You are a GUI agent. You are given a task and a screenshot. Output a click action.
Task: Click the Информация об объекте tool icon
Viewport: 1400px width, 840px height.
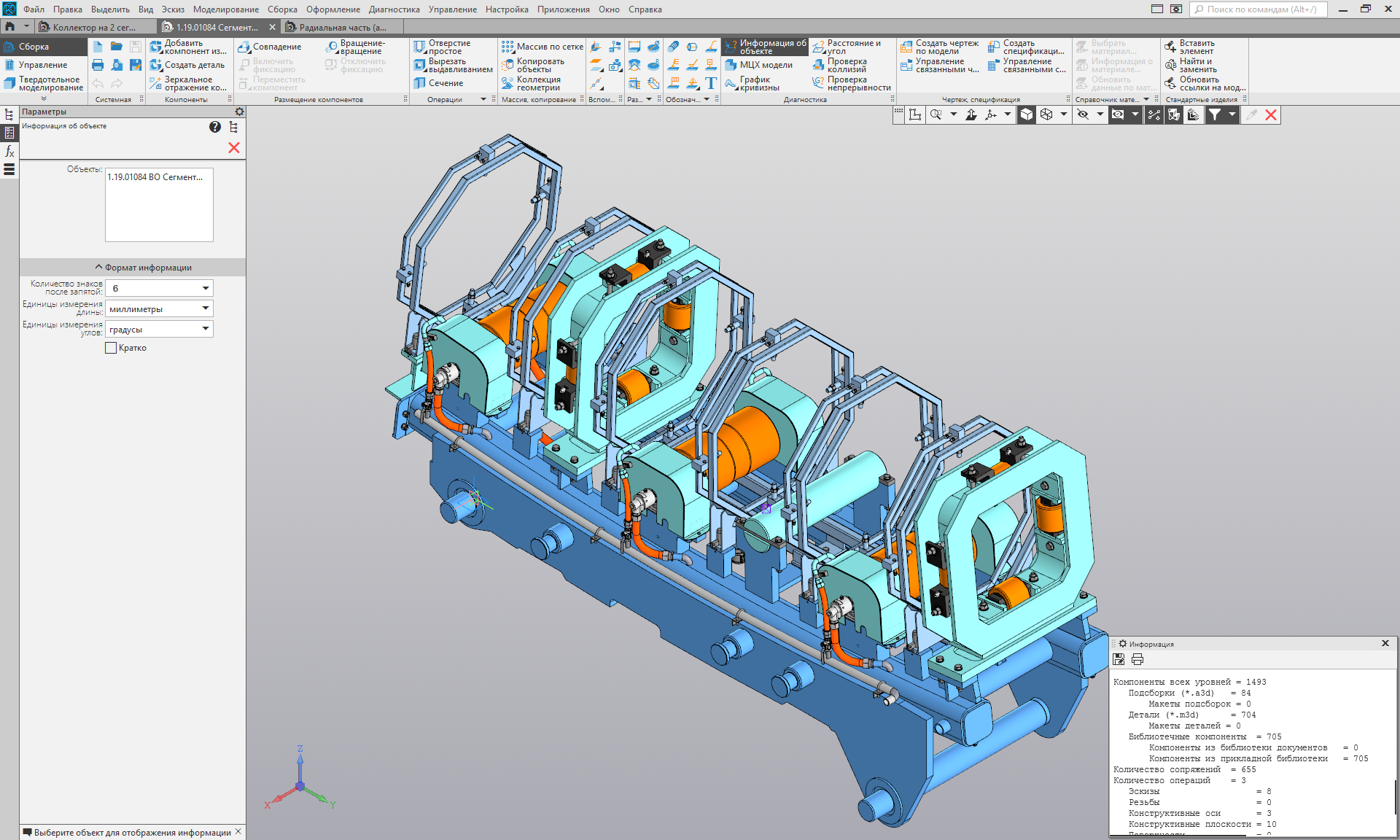click(x=731, y=47)
